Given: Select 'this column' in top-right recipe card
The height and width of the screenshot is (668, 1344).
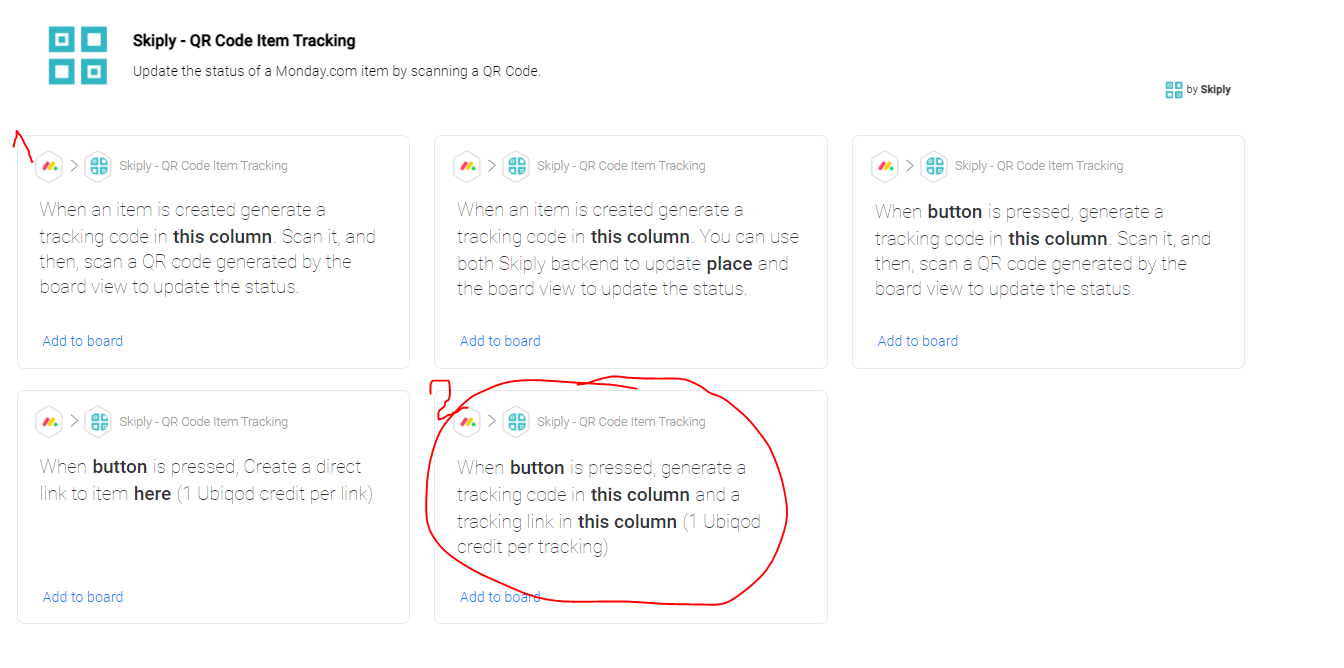Looking at the screenshot, I should (1057, 239).
